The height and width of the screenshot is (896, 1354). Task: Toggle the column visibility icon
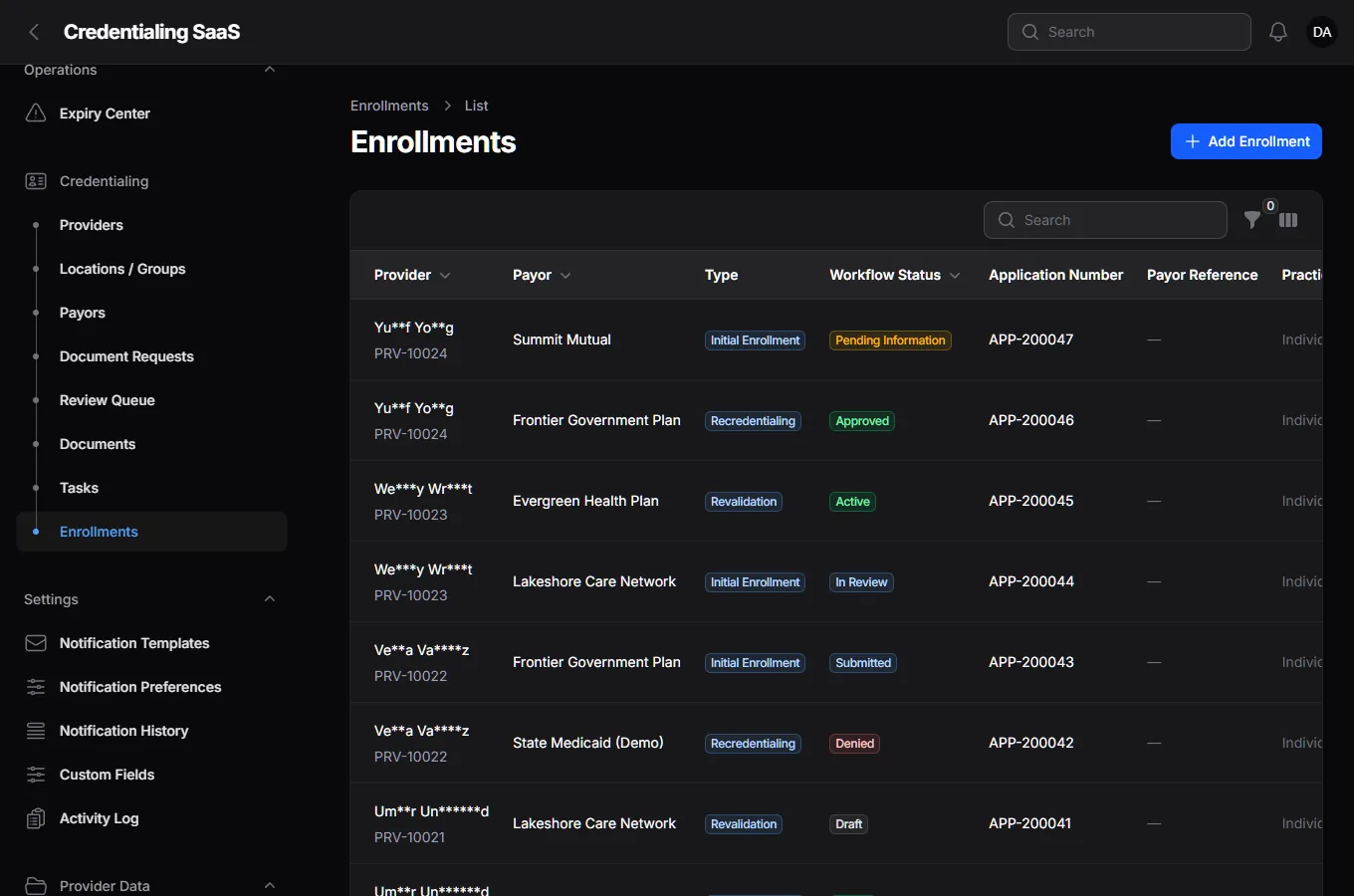(1288, 220)
